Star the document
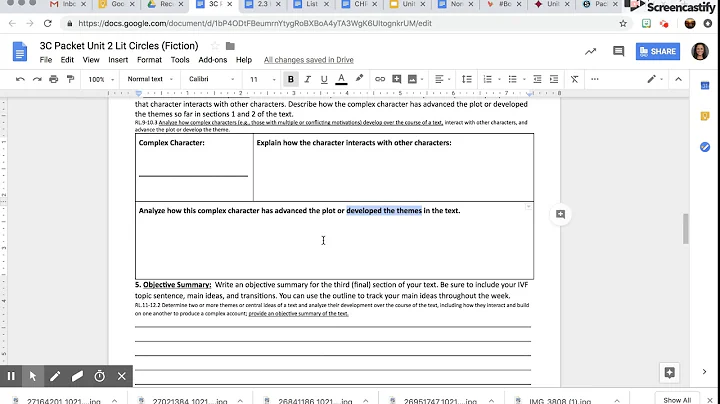This screenshot has width=720, height=404. 214,46
